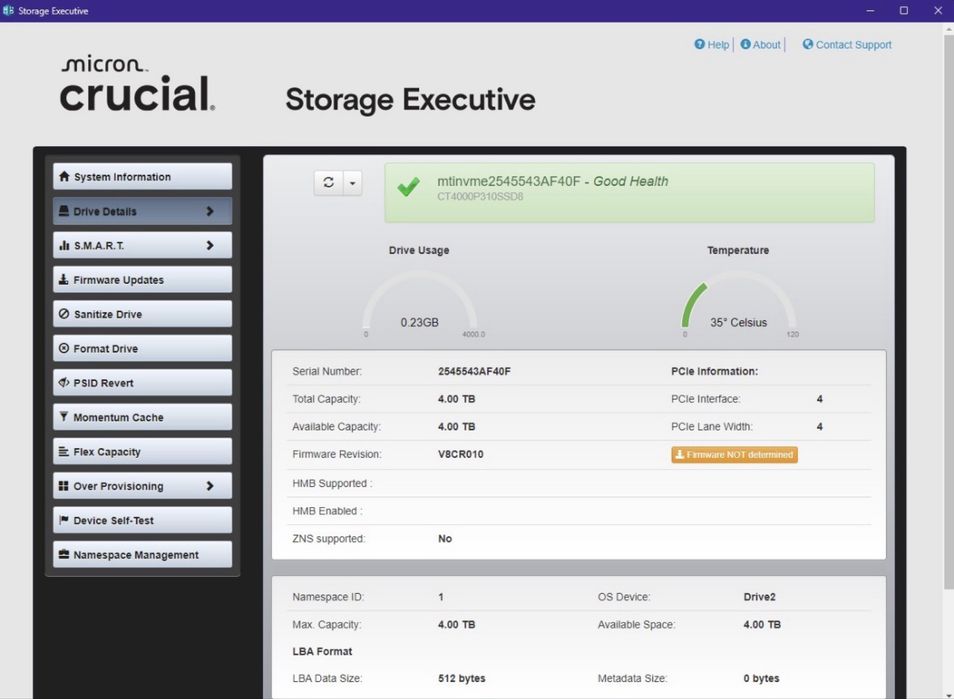
Task: Select the mtinvme2545543AF40F drive banner
Action: click(x=629, y=192)
